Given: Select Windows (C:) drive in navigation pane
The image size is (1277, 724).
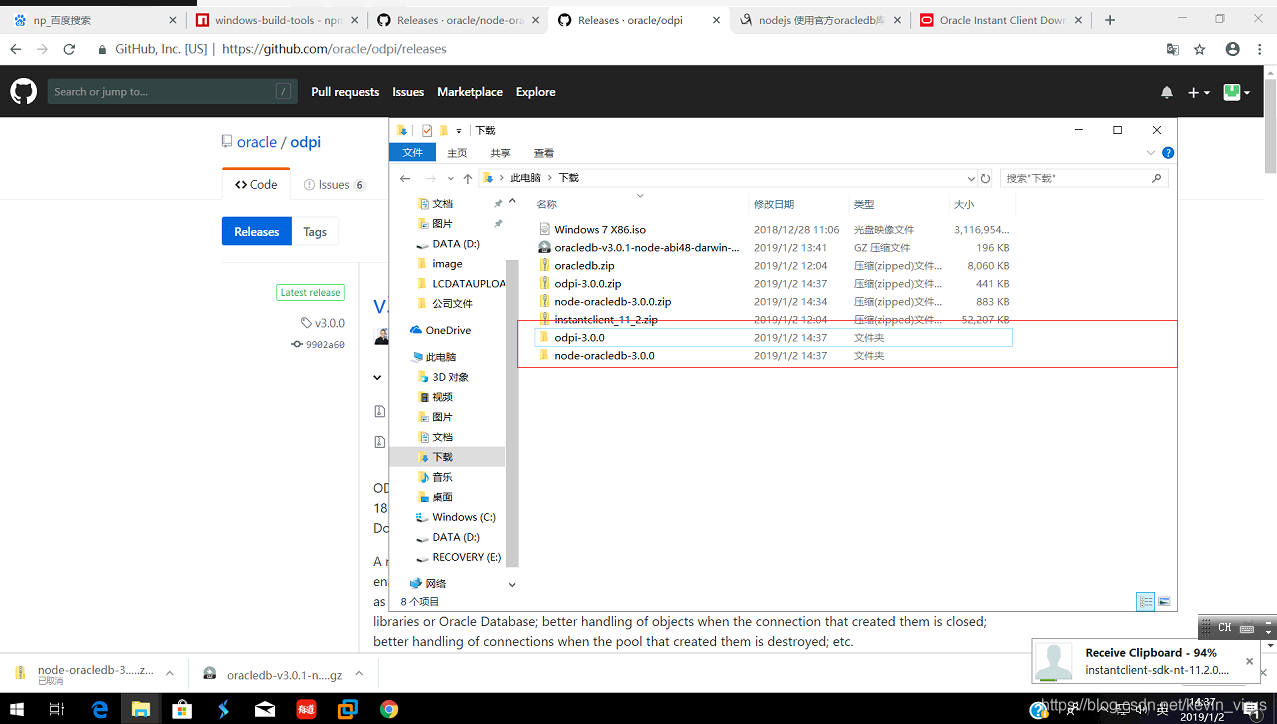Looking at the screenshot, I should [463, 517].
